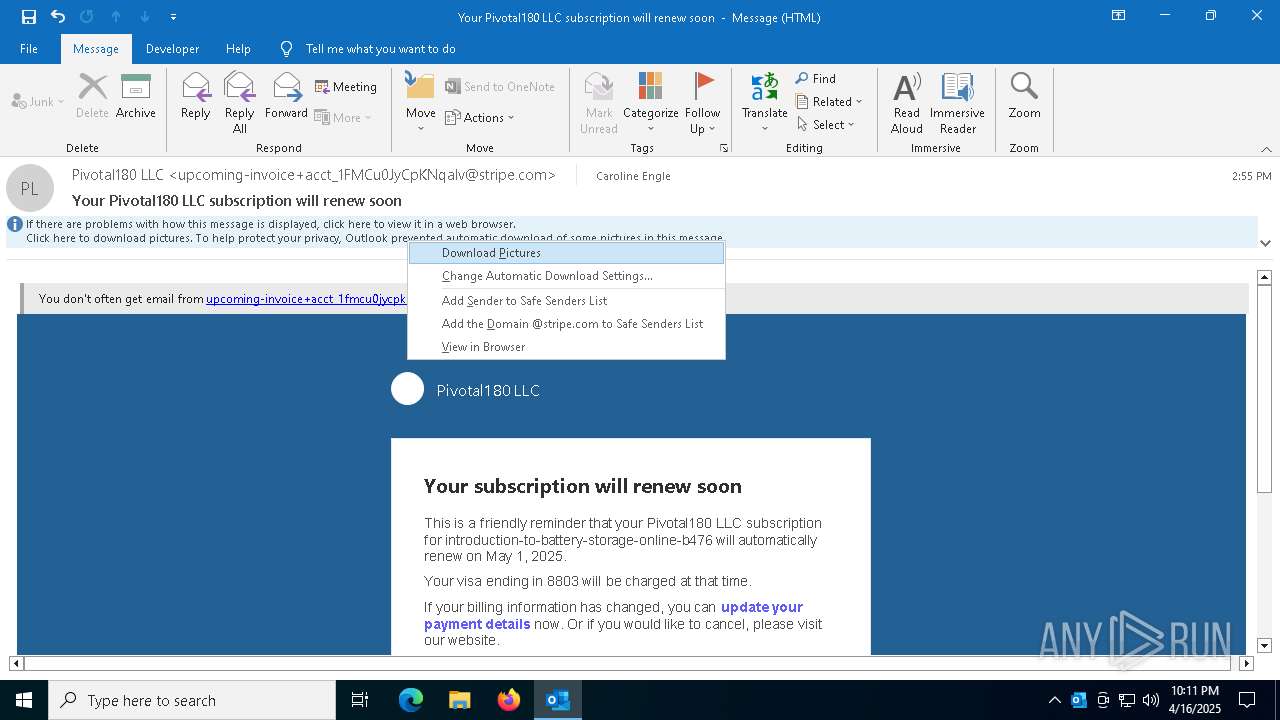Open the File tab
Viewport: 1280px width, 720px height.
click(29, 49)
